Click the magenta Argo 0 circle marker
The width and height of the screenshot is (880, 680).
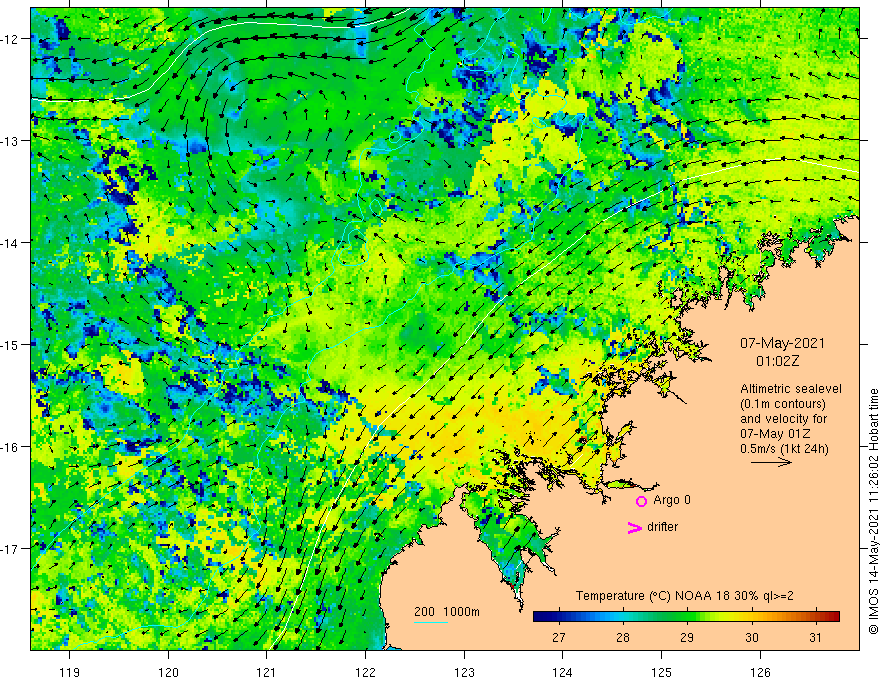641,501
